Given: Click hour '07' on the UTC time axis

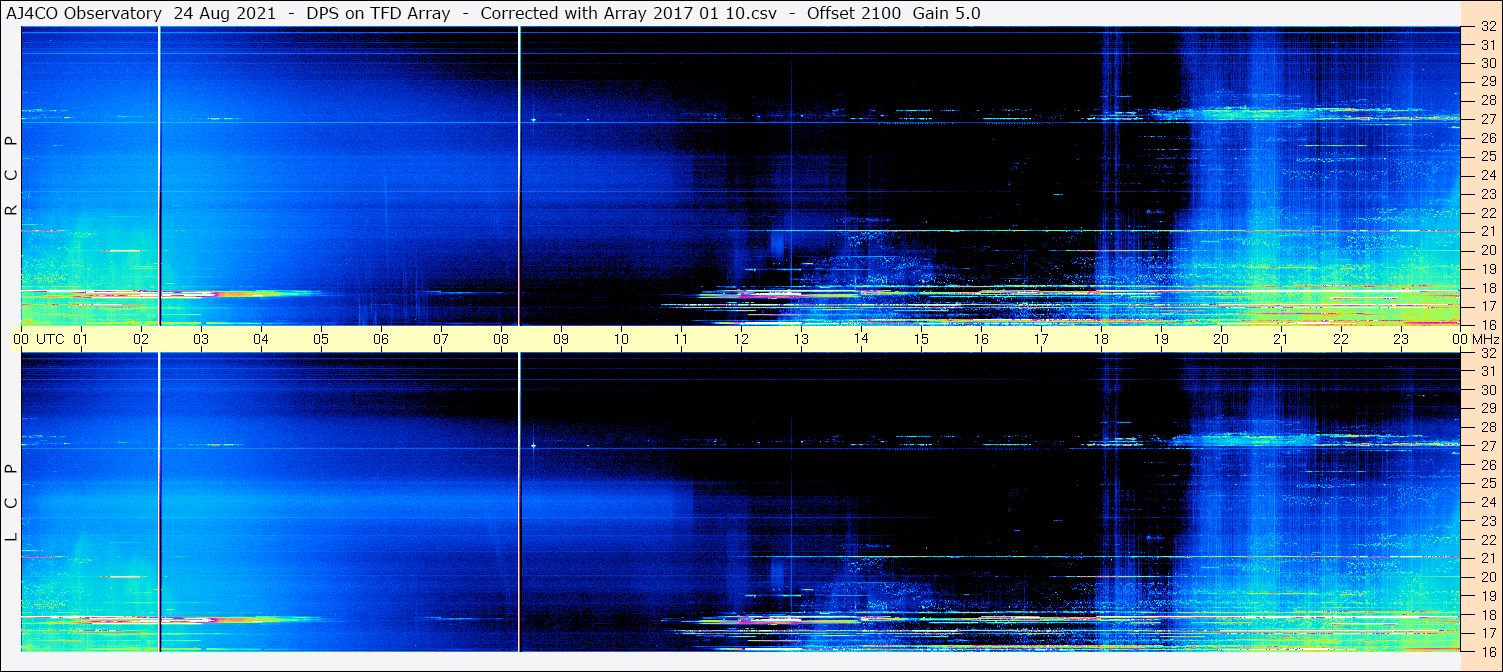Looking at the screenshot, I should [x=441, y=339].
